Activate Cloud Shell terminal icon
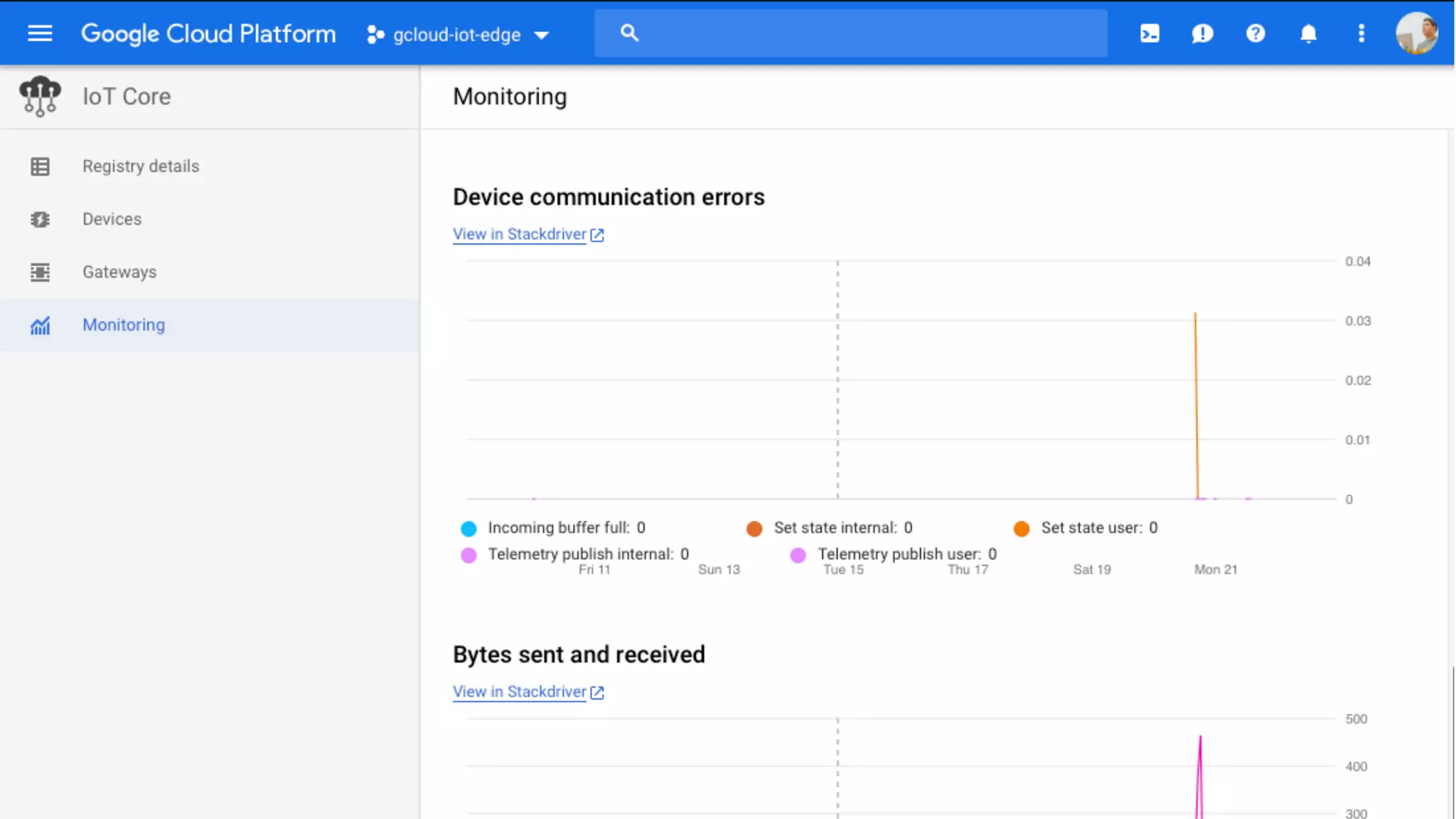The height and width of the screenshot is (819, 1456). coord(1150,33)
